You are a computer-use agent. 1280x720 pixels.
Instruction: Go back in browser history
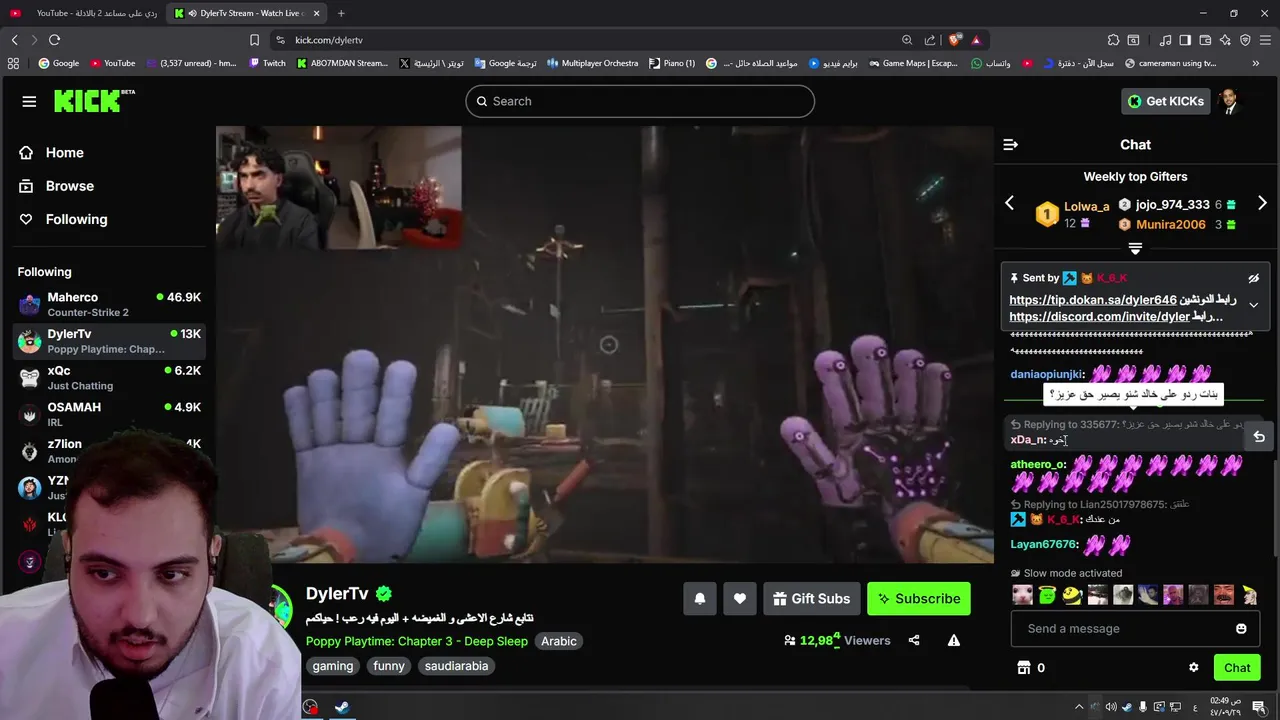pyautogui.click(x=14, y=40)
